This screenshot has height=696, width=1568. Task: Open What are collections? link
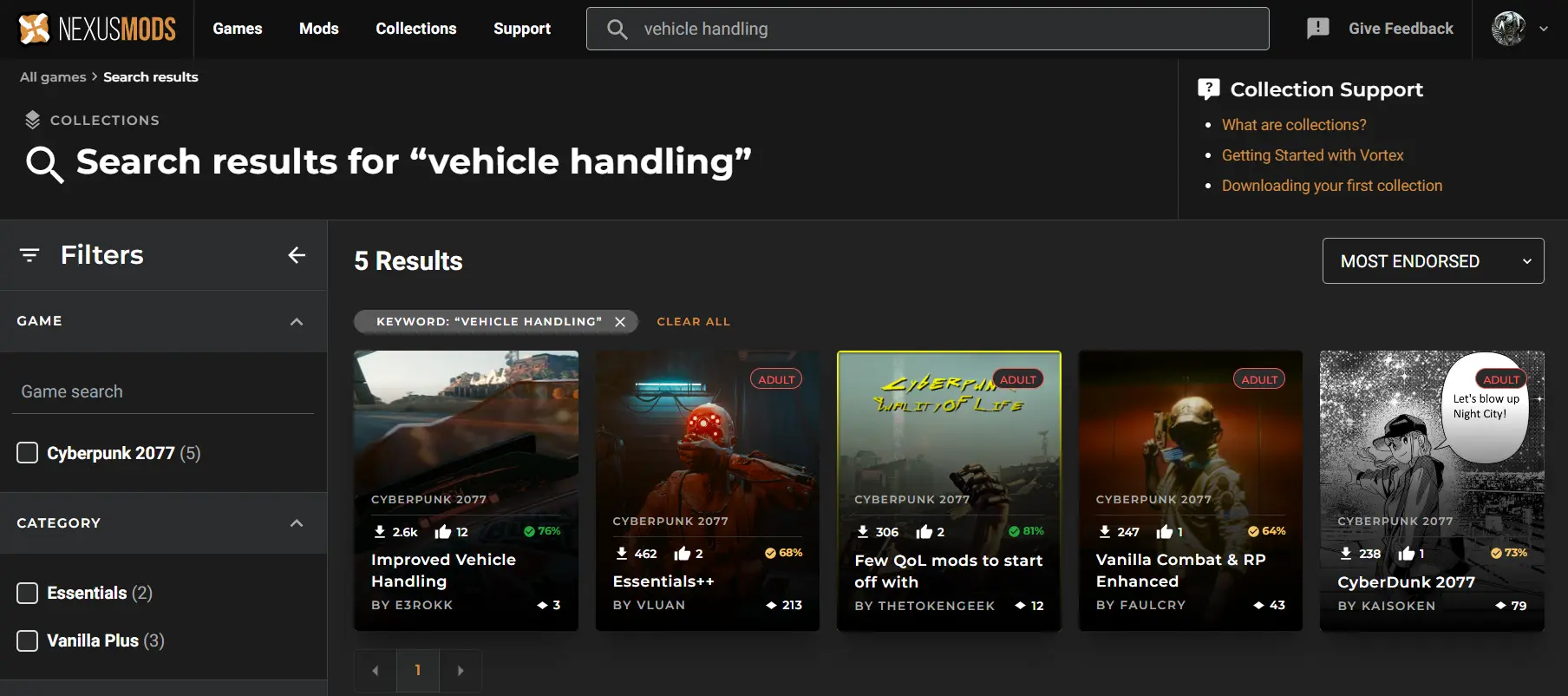(1294, 125)
